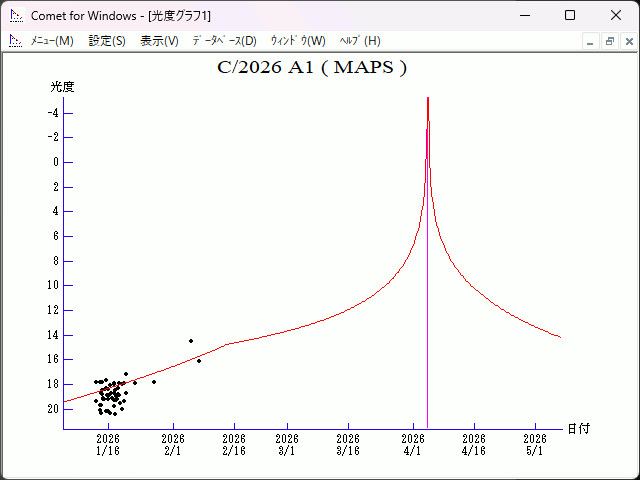The width and height of the screenshot is (640, 480).
Task: Click the Comet for Windows title bar icon
Action: [16, 16]
